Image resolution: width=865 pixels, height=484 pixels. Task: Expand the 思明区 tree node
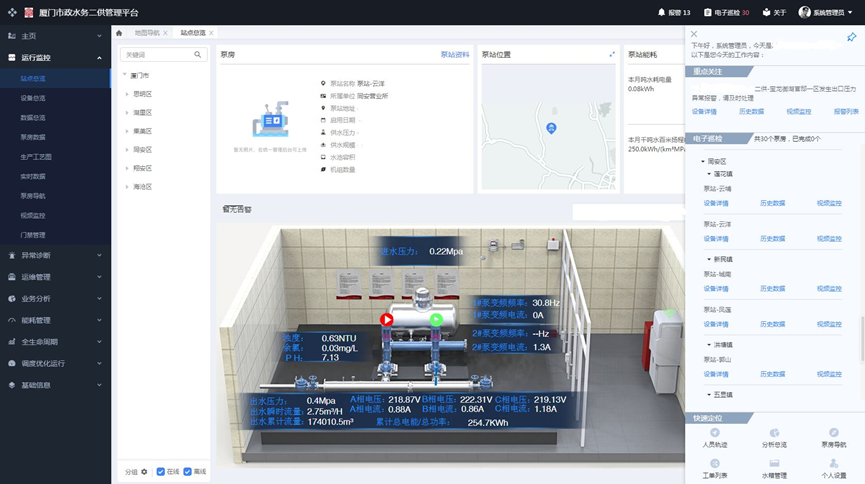[x=127, y=93]
